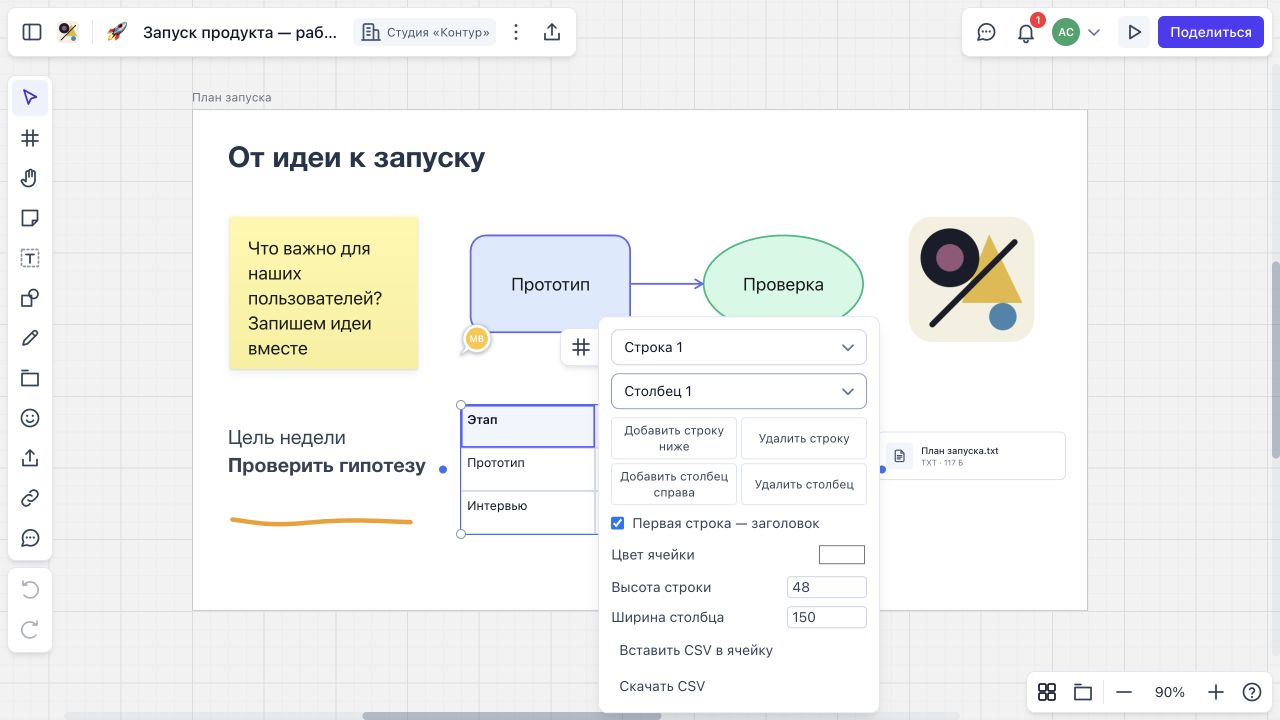Open the emoji sticker tool
Viewport: 1280px width, 720px height.
tap(30, 418)
